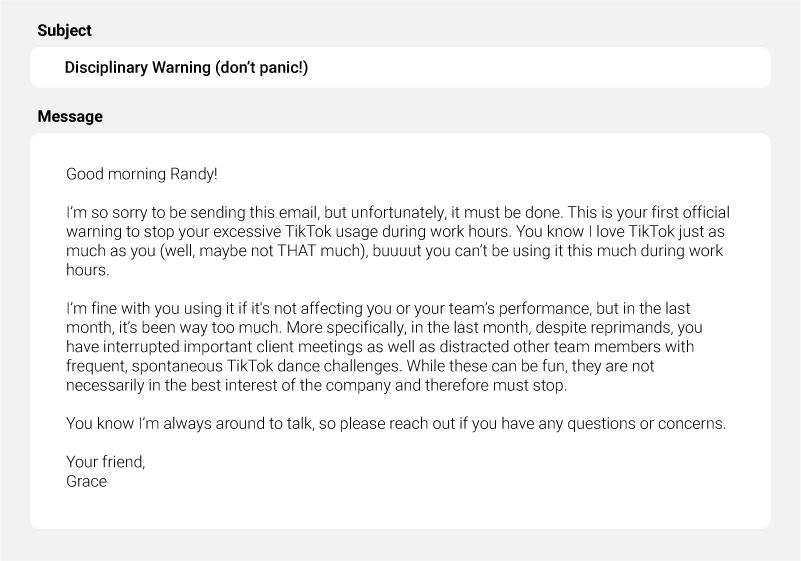Click the "Your friend," closing line
This screenshot has width=801, height=561.
point(105,462)
